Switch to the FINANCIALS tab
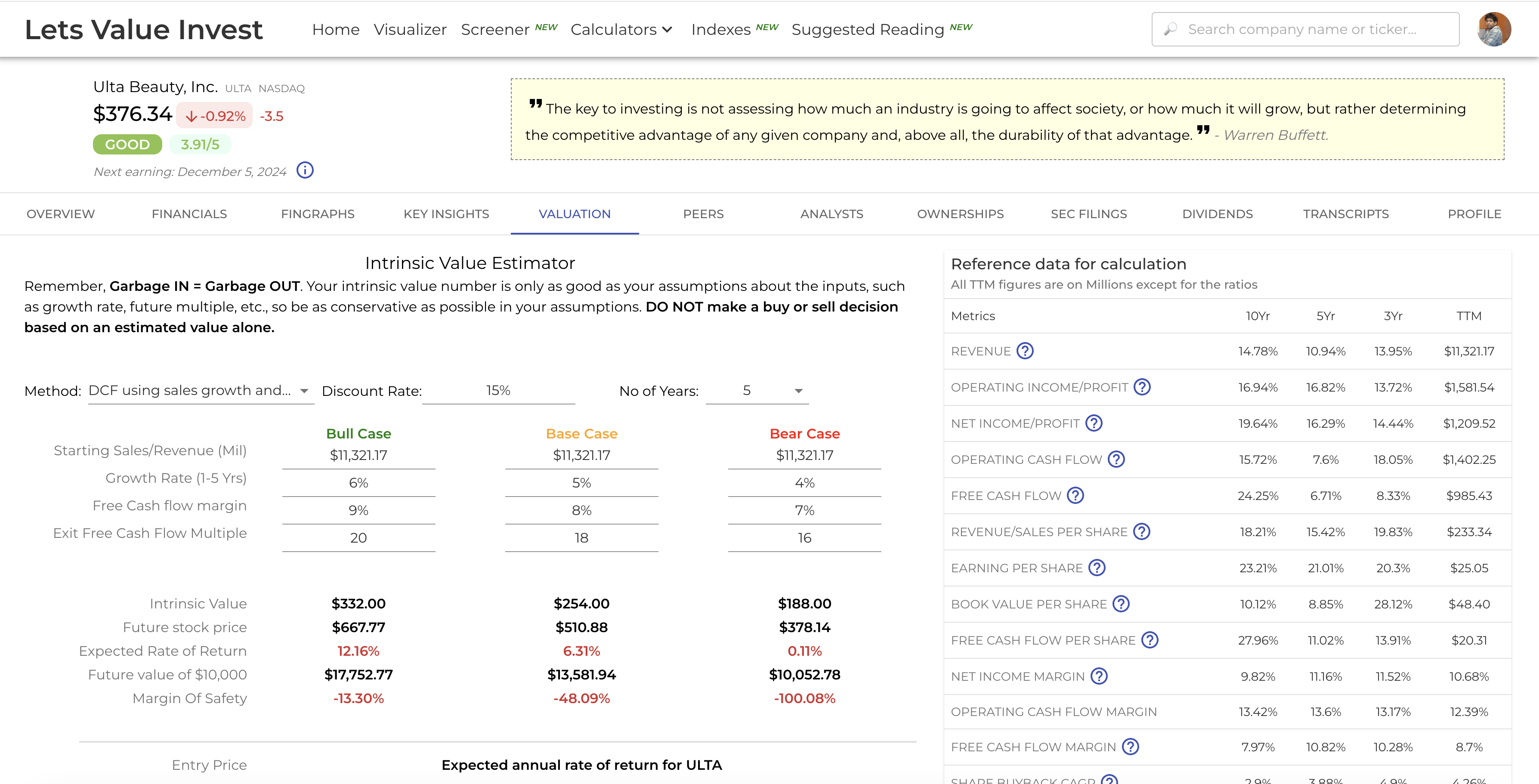This screenshot has width=1539, height=784. coord(189,214)
